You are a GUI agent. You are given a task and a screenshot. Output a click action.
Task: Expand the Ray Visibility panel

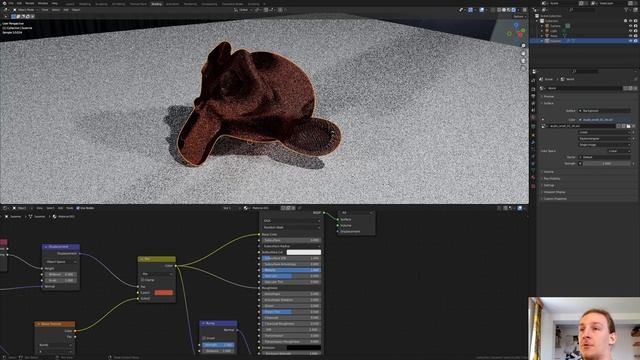click(552, 178)
